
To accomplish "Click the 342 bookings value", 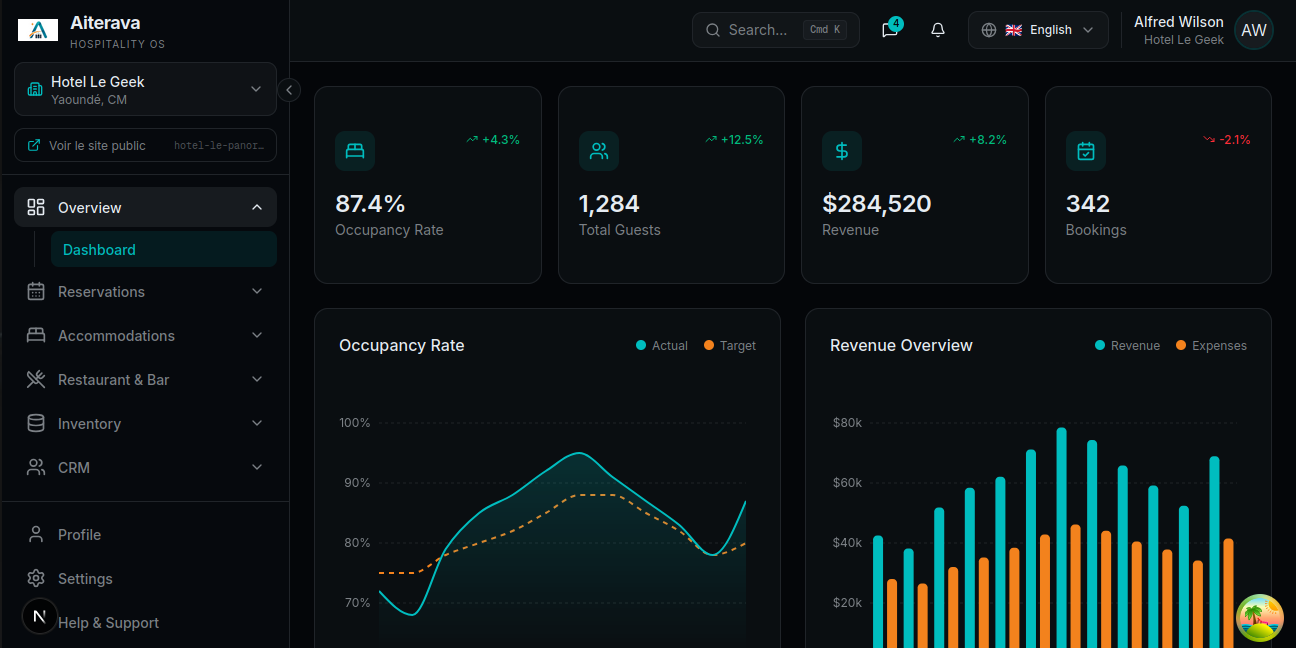I will coord(1088,204).
